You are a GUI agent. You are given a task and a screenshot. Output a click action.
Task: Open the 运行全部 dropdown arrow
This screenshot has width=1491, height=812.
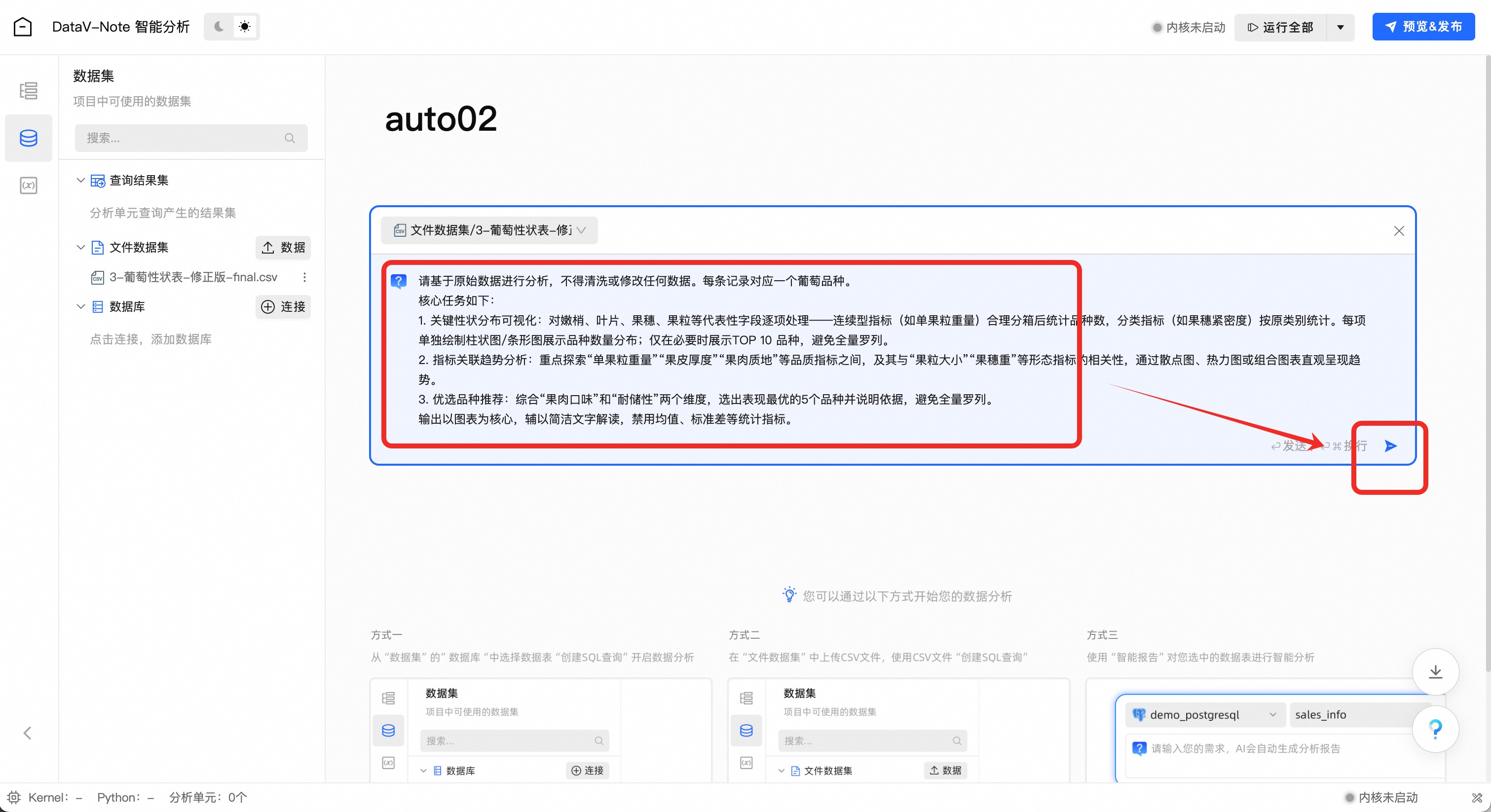(1340, 27)
